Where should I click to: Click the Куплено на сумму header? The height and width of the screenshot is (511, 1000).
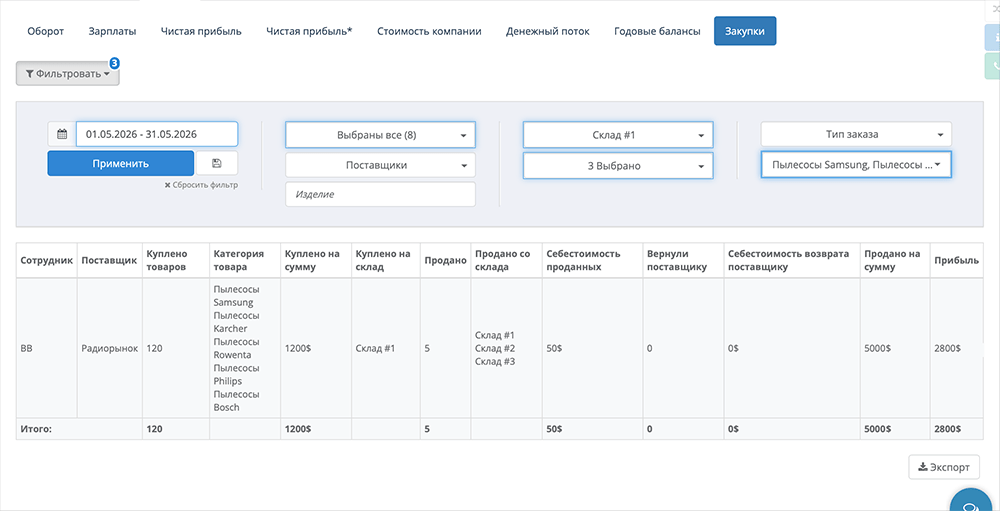(x=316, y=260)
